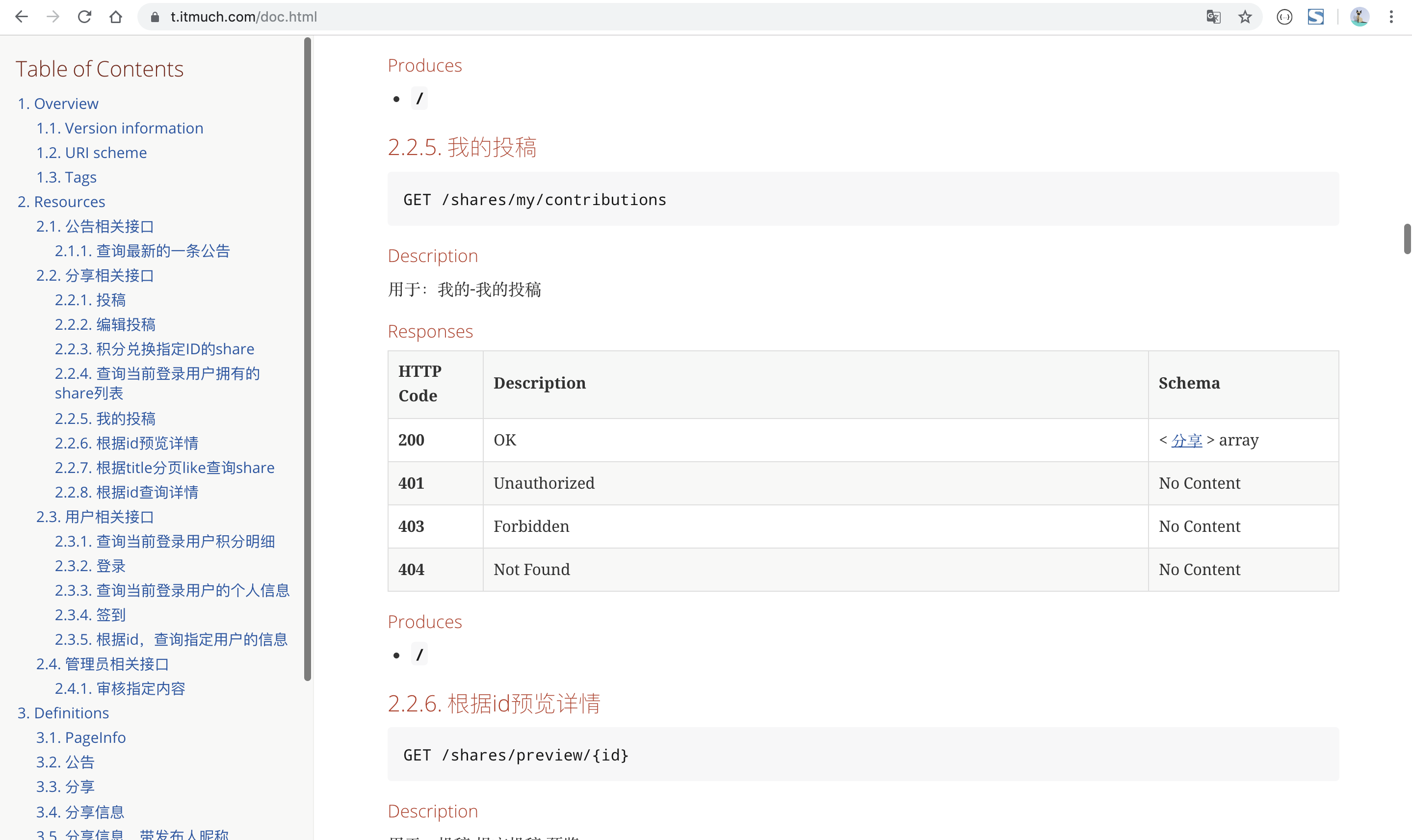
Task: Open 2.2.4. 查询当前登录用户拥有的share列表
Action: coord(157,383)
